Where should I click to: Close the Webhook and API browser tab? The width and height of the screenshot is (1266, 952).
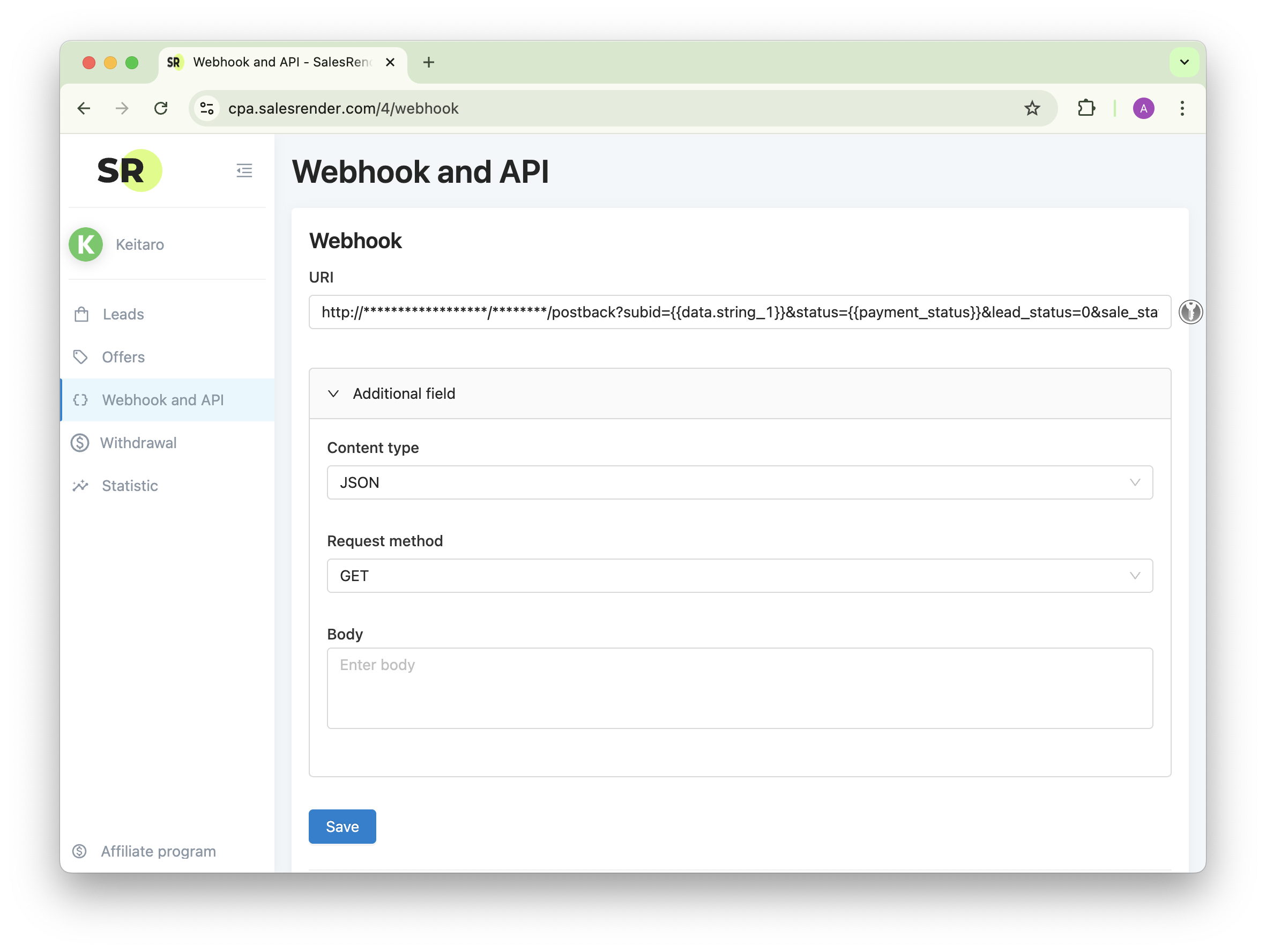click(390, 62)
